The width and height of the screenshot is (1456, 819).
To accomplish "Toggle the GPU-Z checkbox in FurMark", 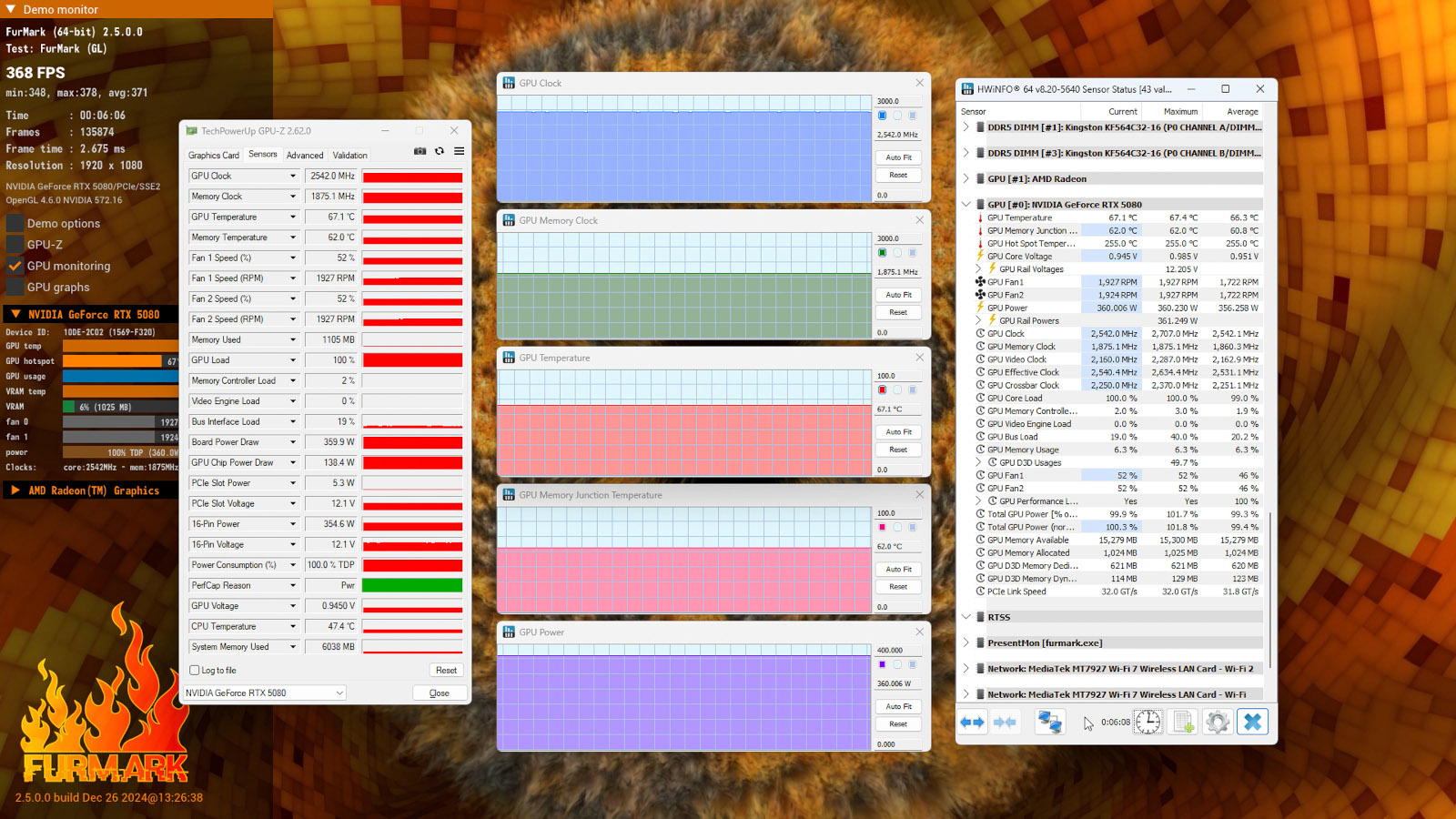I will 15,245.
